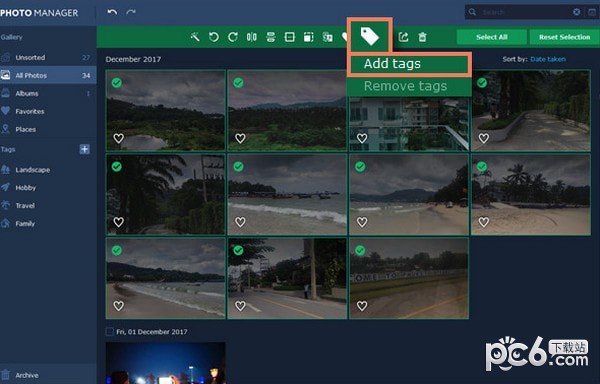The height and width of the screenshot is (384, 600).
Task: Favorite the waves and boats photo heart
Action: 240,222
